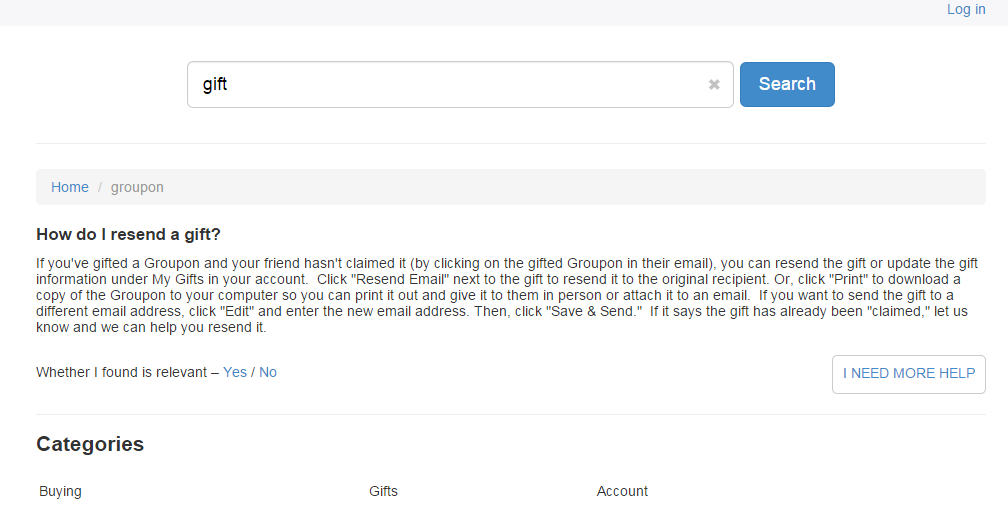The image size is (1008, 529).
Task: Open the Log in link
Action: [x=966, y=9]
